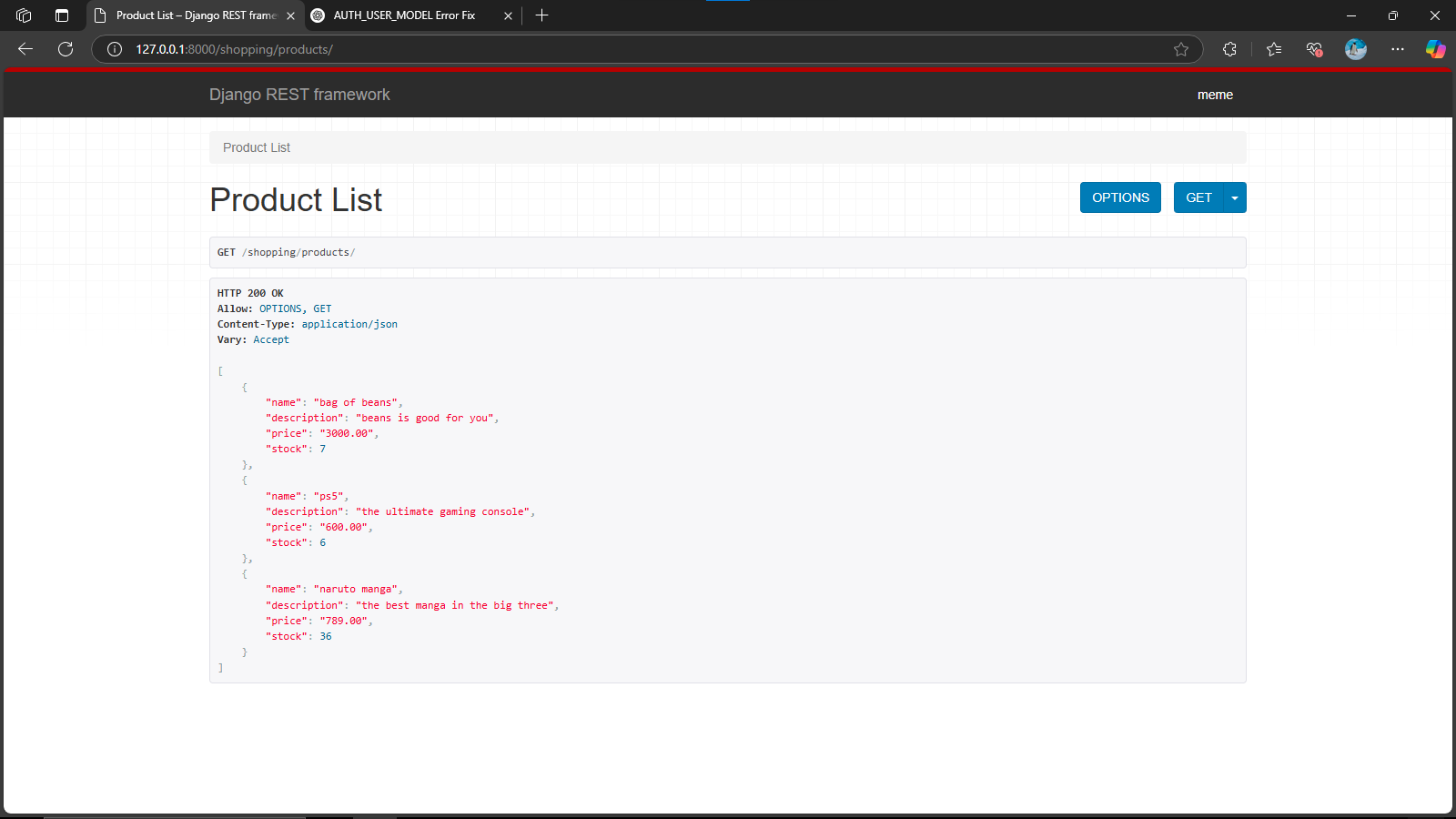Screen dimensions: 1456x819
Task: Switch to the Product List tab
Action: click(195, 15)
